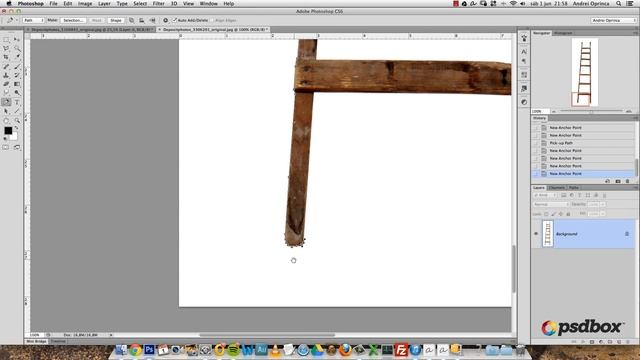The width and height of the screenshot is (640, 360).
Task: Open the path operations menu in options bar
Action: 132,20
